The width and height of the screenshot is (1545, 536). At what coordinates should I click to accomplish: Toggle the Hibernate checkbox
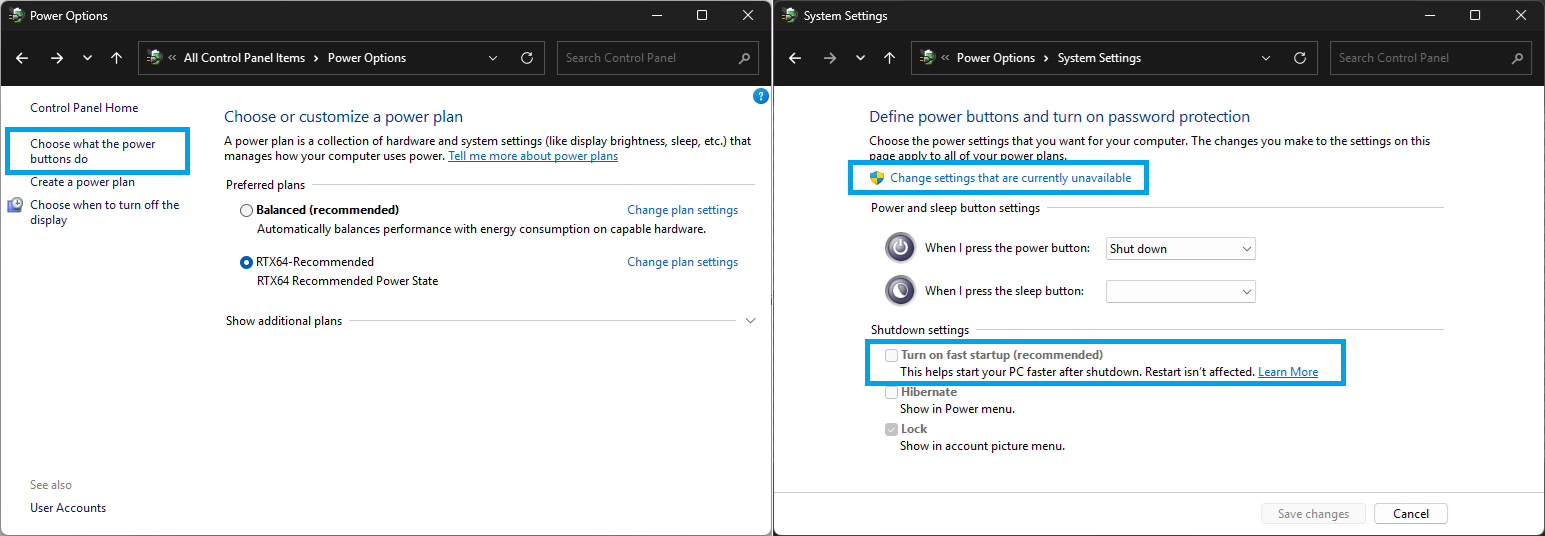891,392
